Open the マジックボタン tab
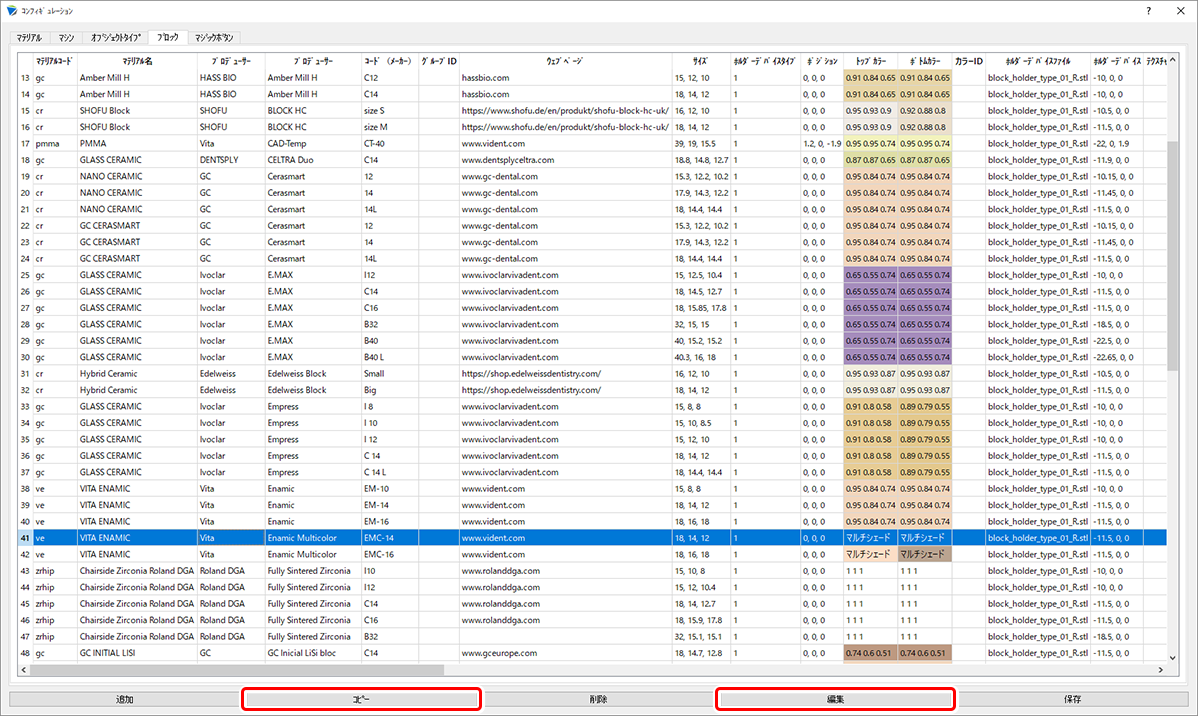The height and width of the screenshot is (716, 1198). click(x=214, y=37)
